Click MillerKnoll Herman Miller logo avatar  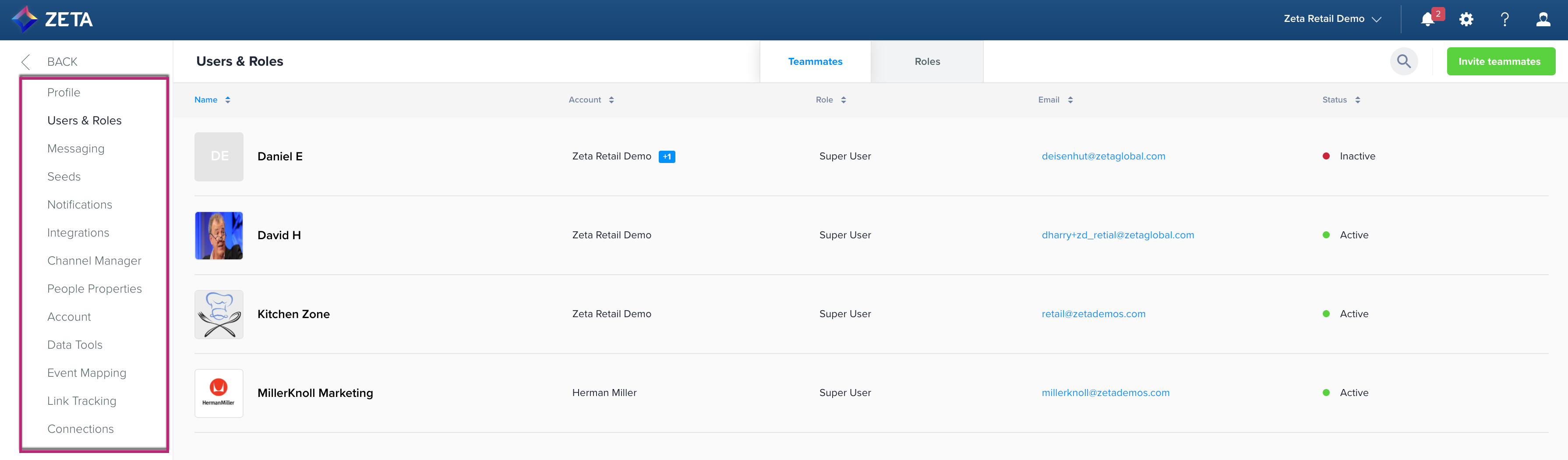click(219, 393)
